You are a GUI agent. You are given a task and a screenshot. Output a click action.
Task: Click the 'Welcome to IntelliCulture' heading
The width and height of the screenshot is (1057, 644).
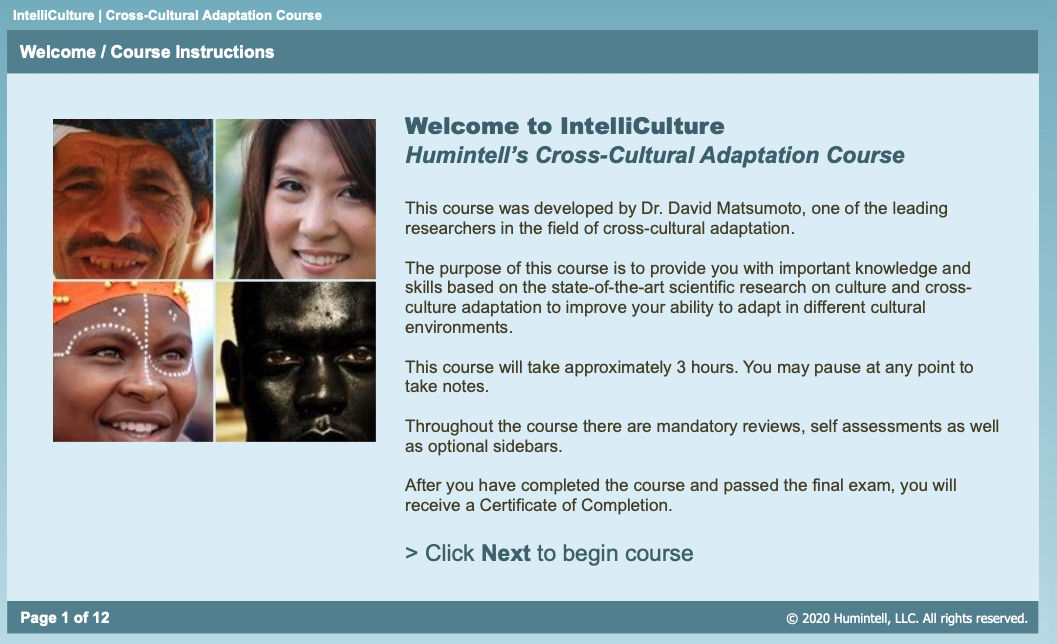point(564,126)
